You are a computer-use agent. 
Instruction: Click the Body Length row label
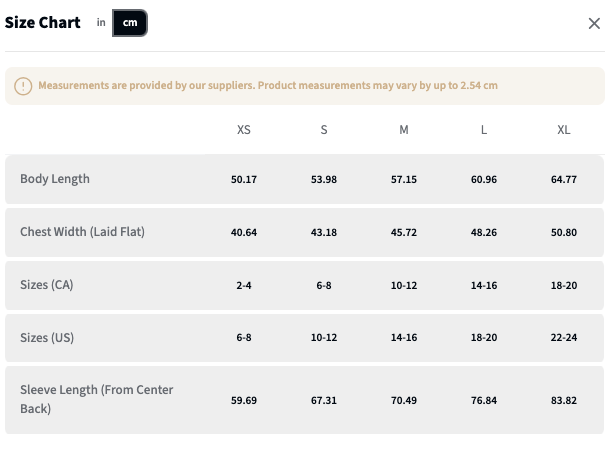[x=55, y=179]
